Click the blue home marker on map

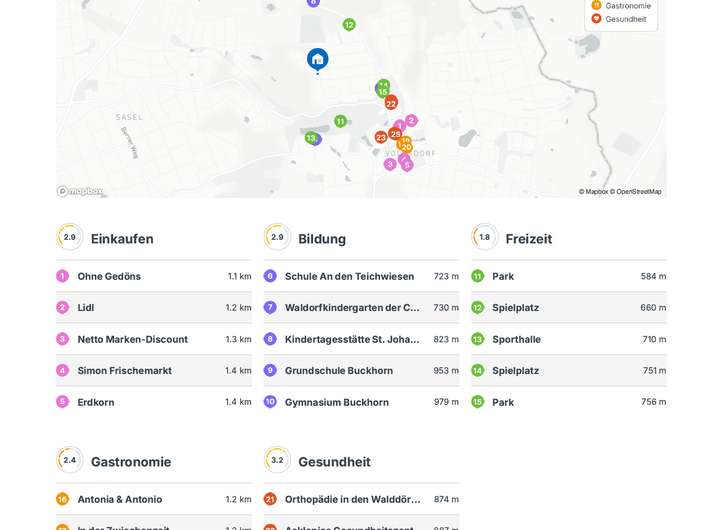click(x=317, y=59)
